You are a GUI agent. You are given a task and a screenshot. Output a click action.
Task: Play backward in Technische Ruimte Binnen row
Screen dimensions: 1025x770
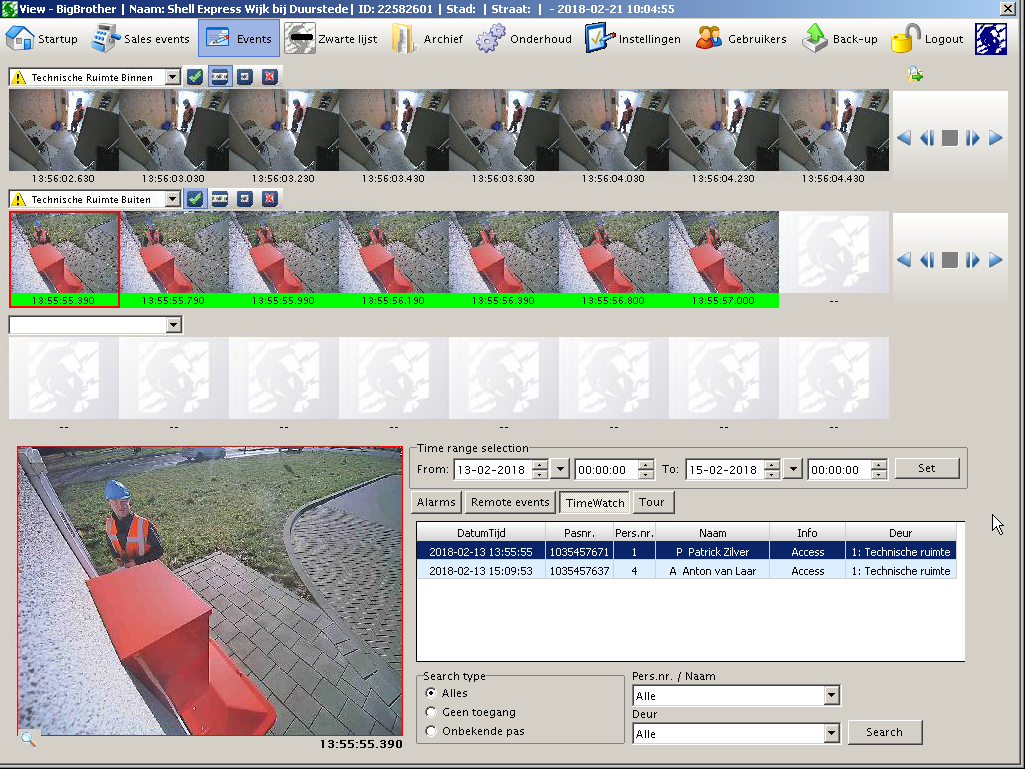pos(904,138)
